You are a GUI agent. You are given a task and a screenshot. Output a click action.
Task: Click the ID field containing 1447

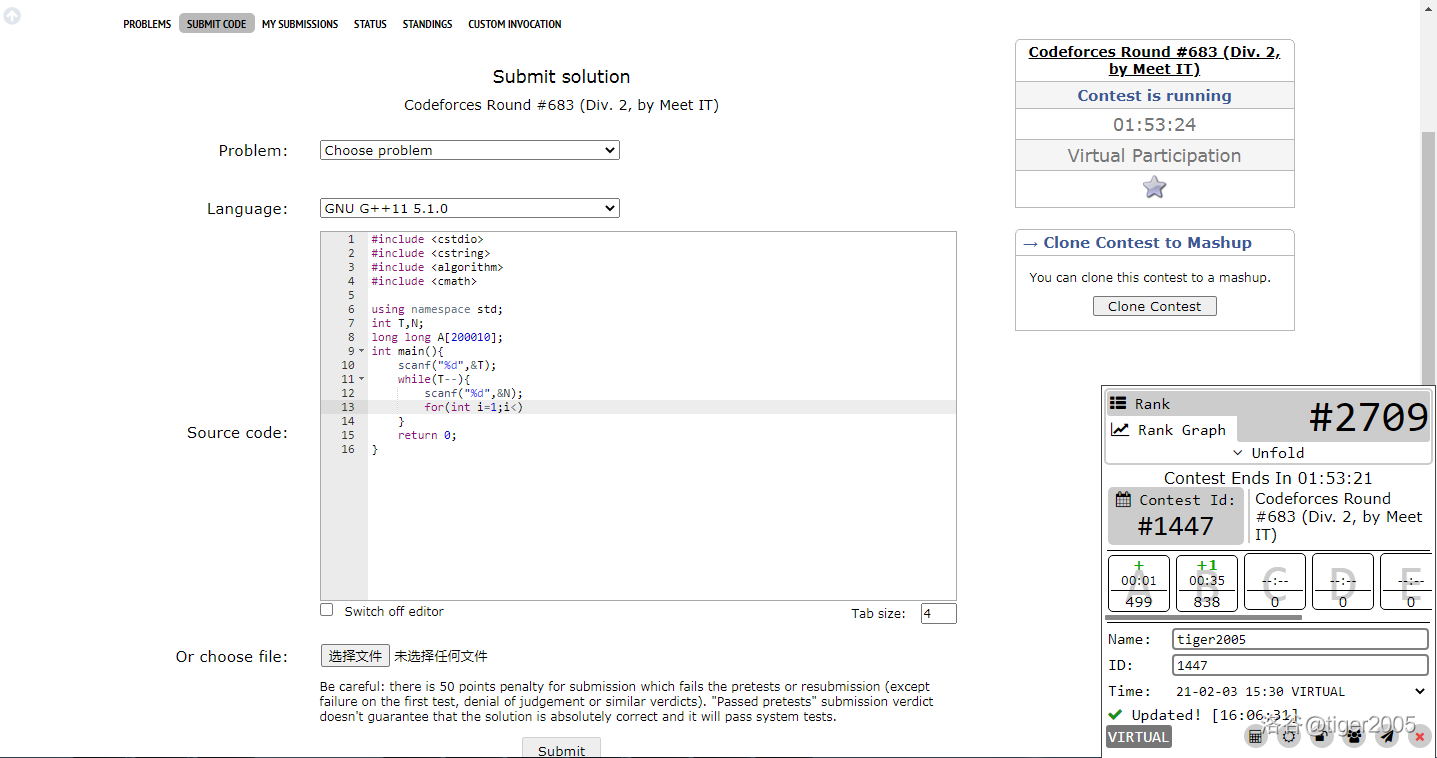[x=1300, y=665]
